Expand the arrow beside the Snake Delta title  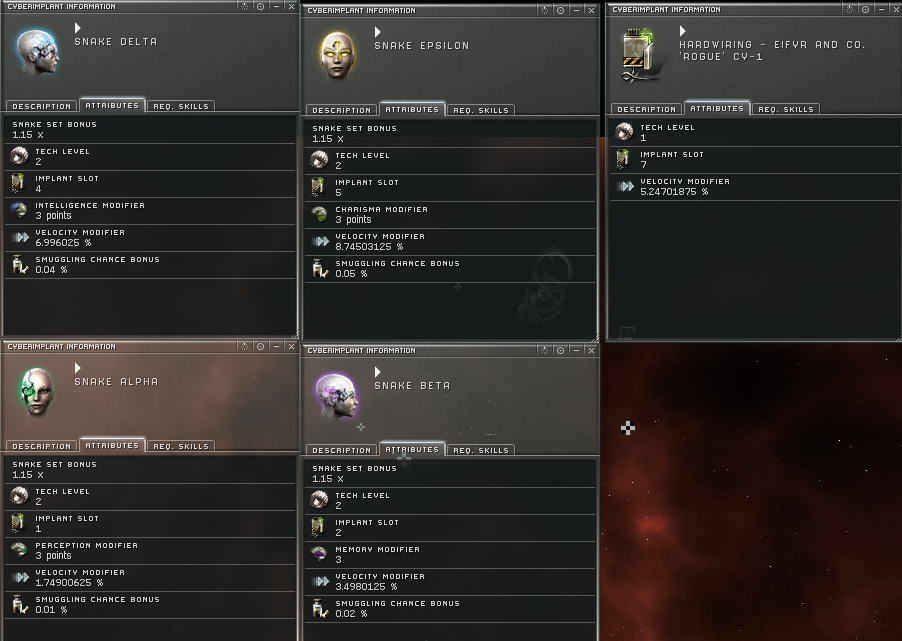click(x=78, y=28)
